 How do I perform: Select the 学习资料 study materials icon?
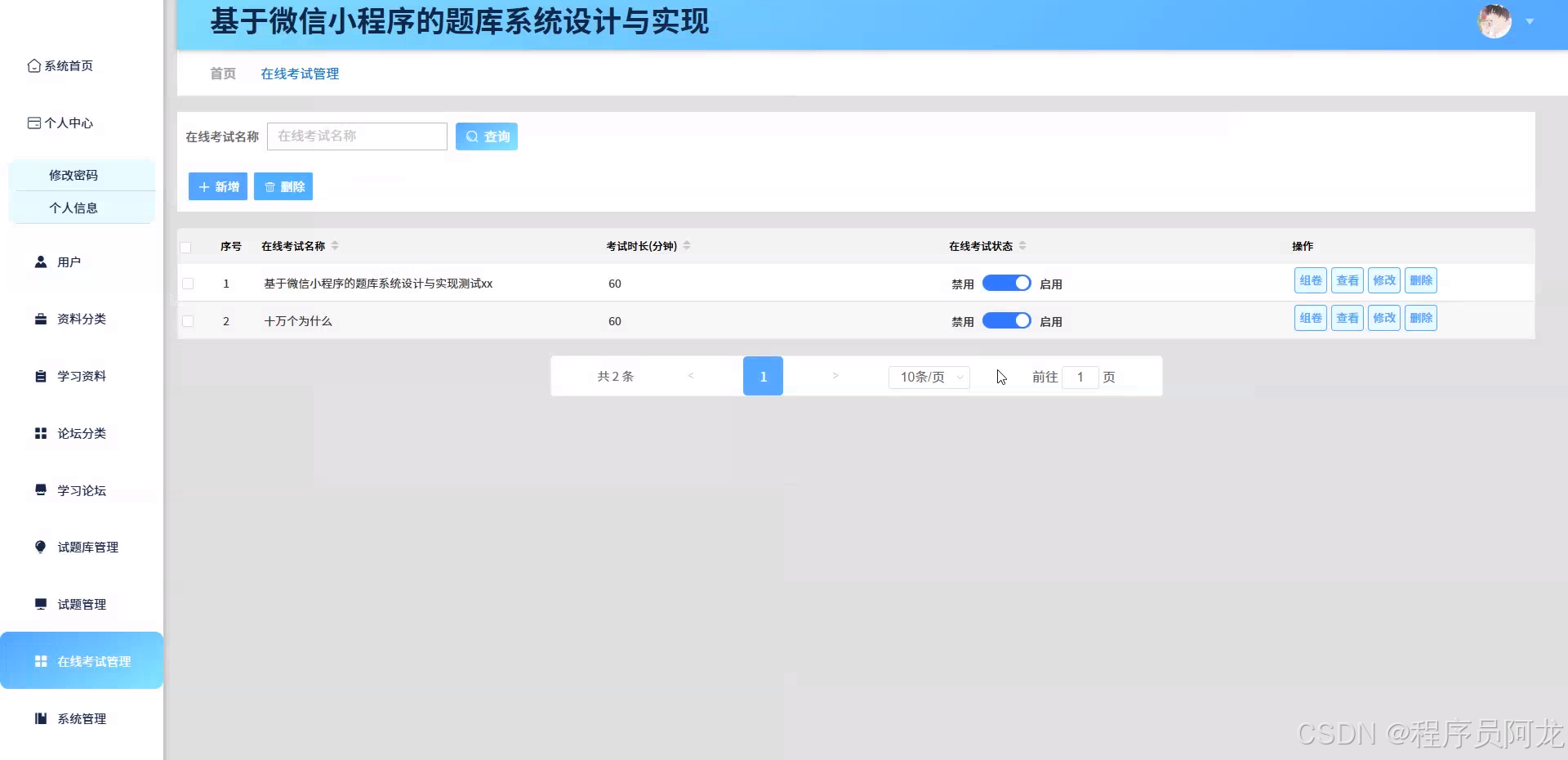pyautogui.click(x=41, y=376)
